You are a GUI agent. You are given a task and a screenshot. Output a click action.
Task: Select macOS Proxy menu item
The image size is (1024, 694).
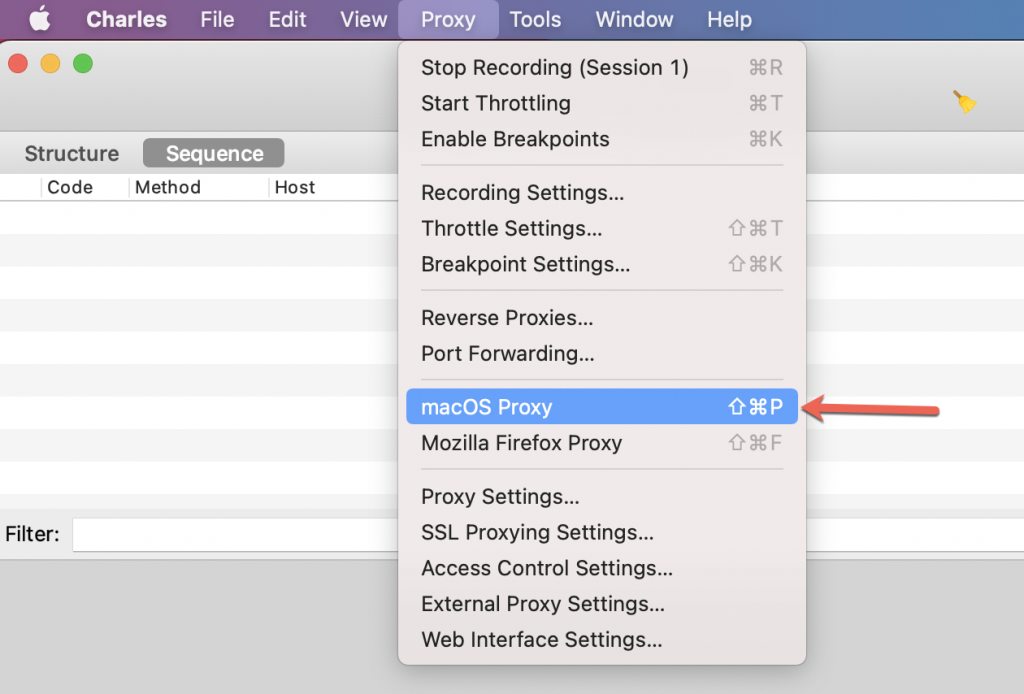click(601, 407)
